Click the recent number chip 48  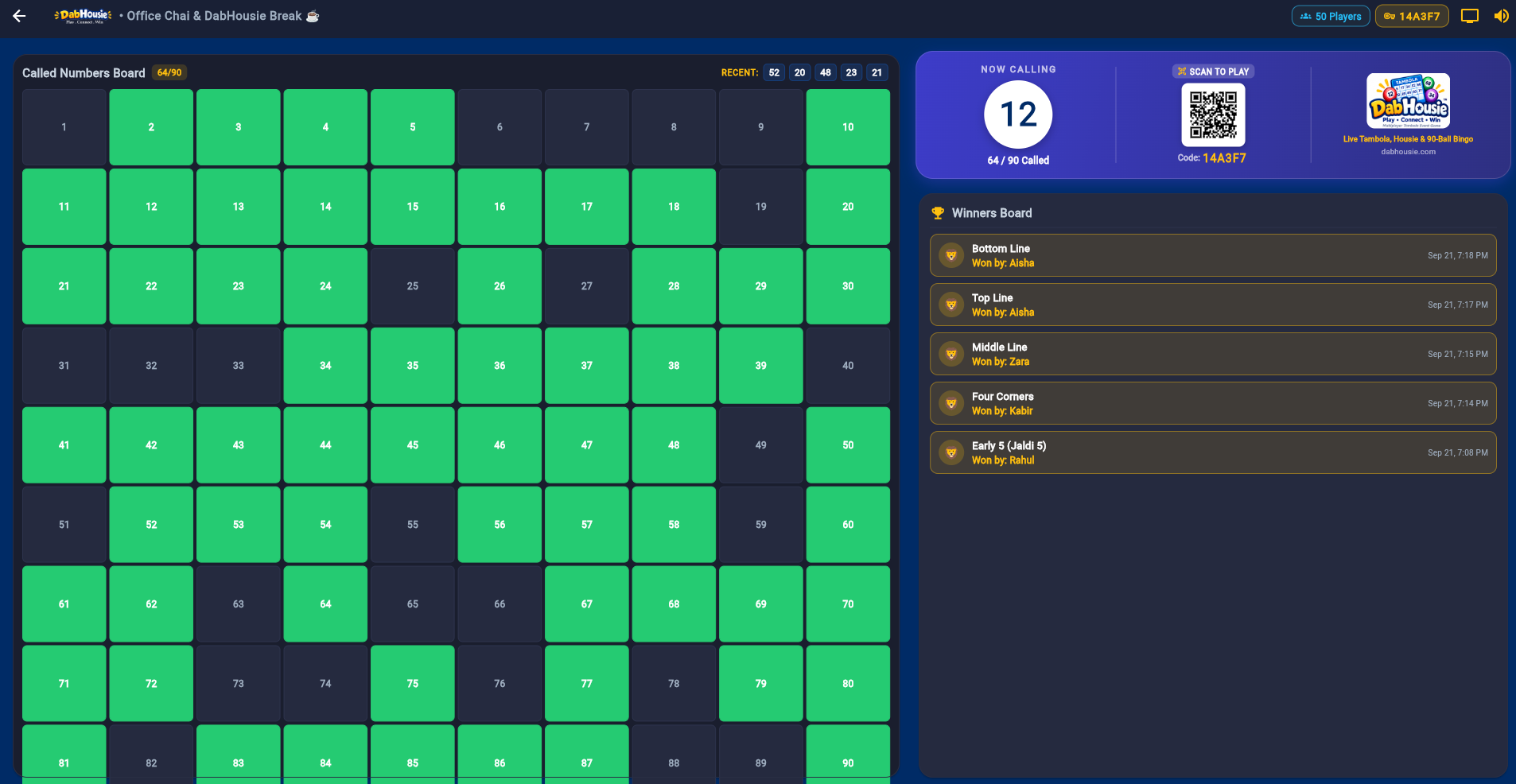(826, 72)
